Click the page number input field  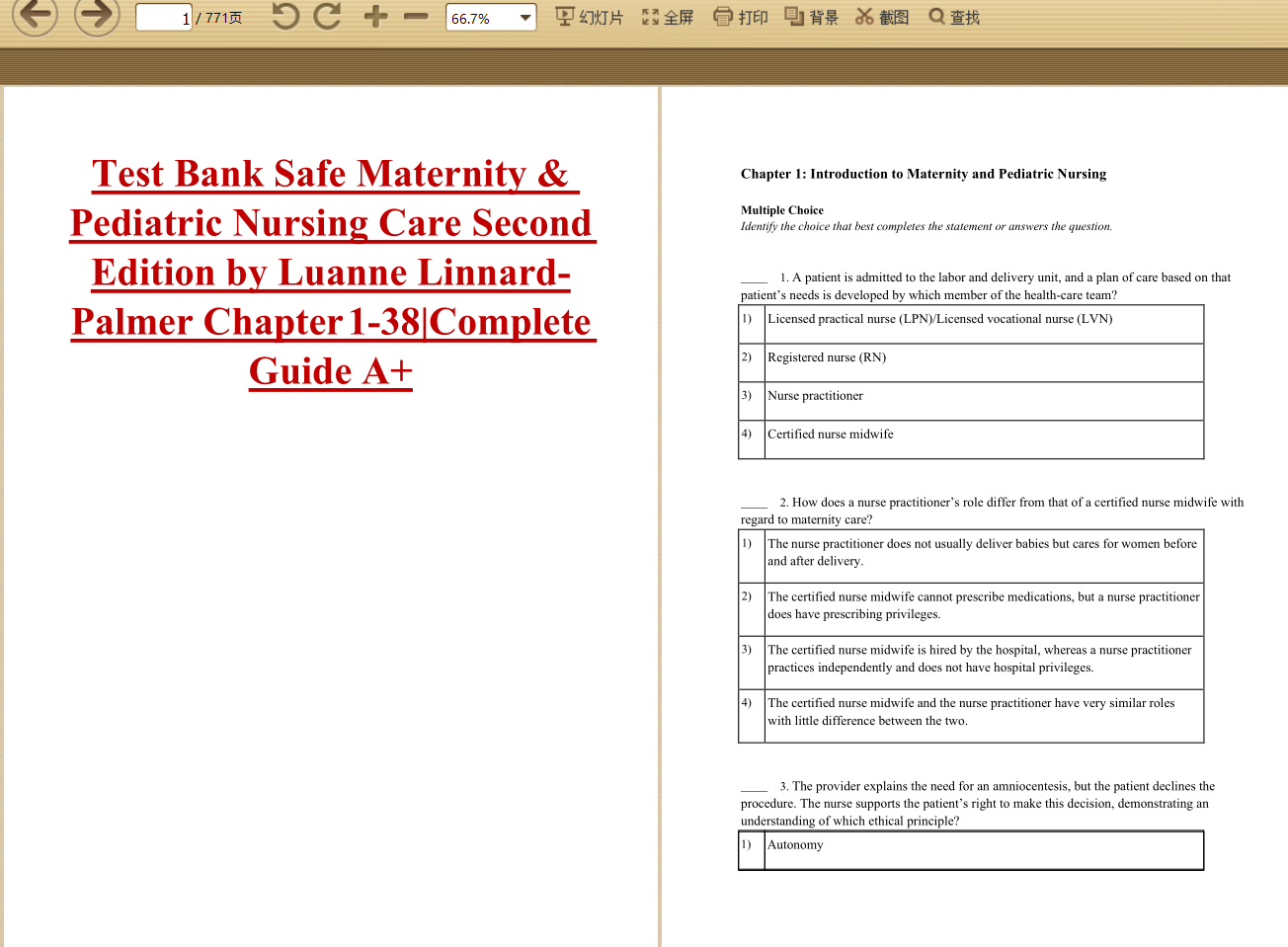tap(164, 18)
